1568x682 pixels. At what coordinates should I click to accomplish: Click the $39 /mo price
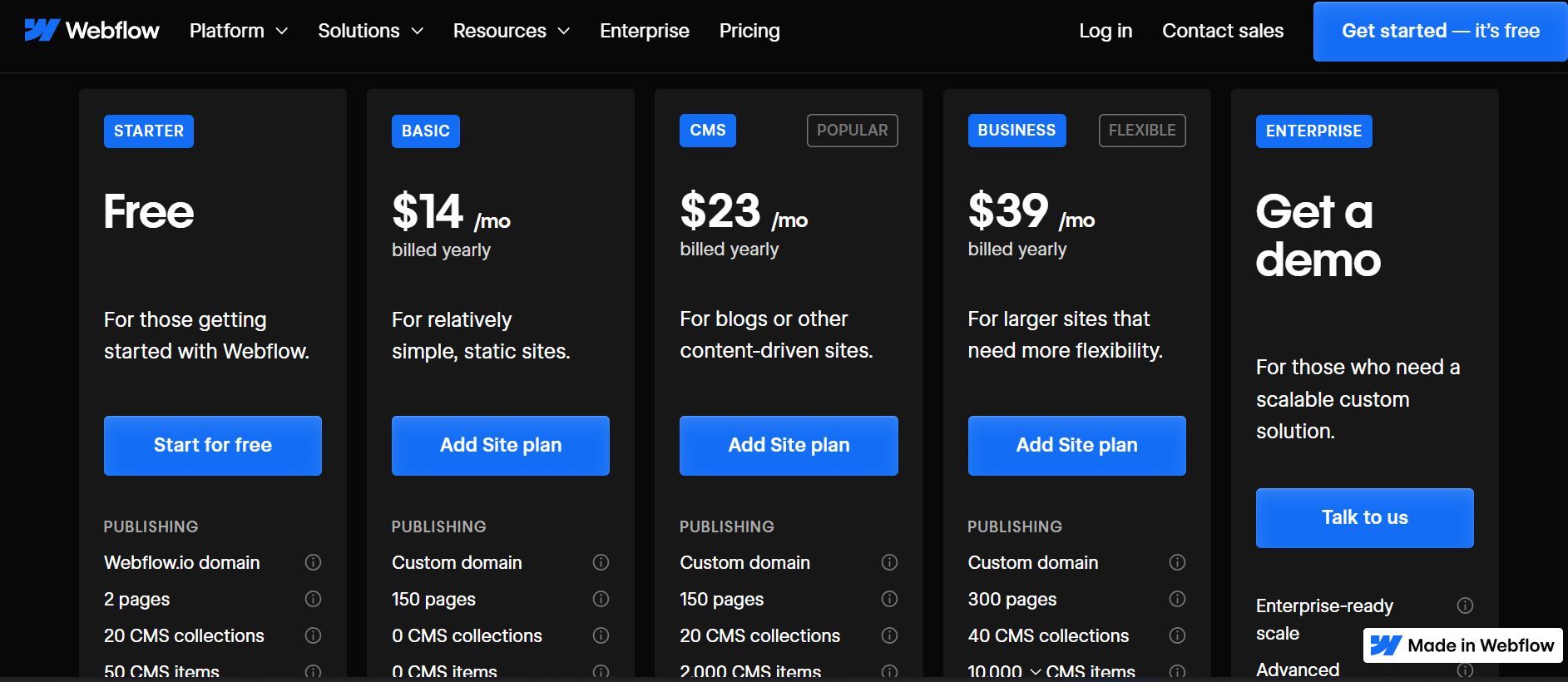click(x=1031, y=211)
